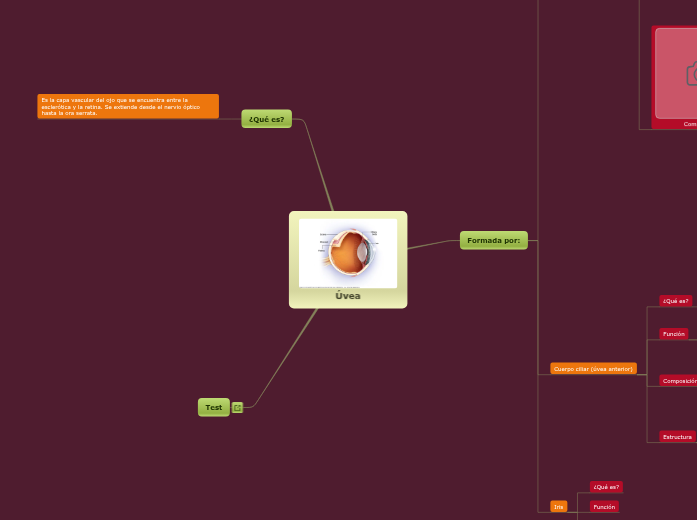Viewport: 697px width, 520px height.
Task: Select the orange Iris node
Action: (x=558, y=507)
